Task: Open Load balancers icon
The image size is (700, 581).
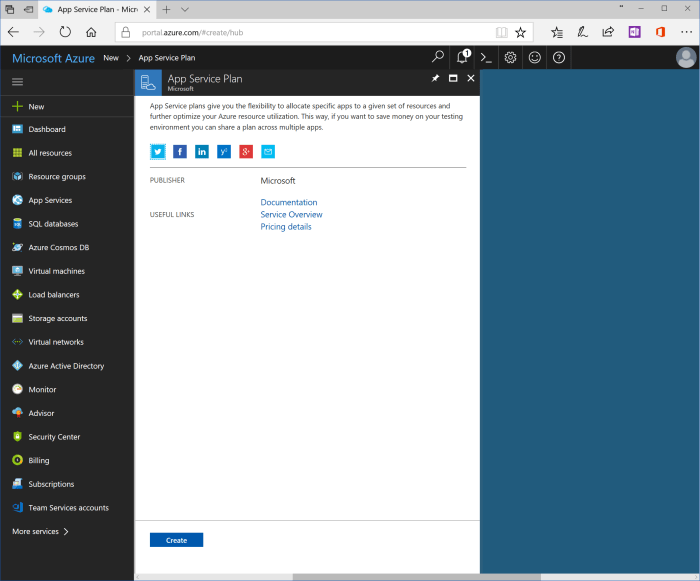Action: (x=17, y=295)
